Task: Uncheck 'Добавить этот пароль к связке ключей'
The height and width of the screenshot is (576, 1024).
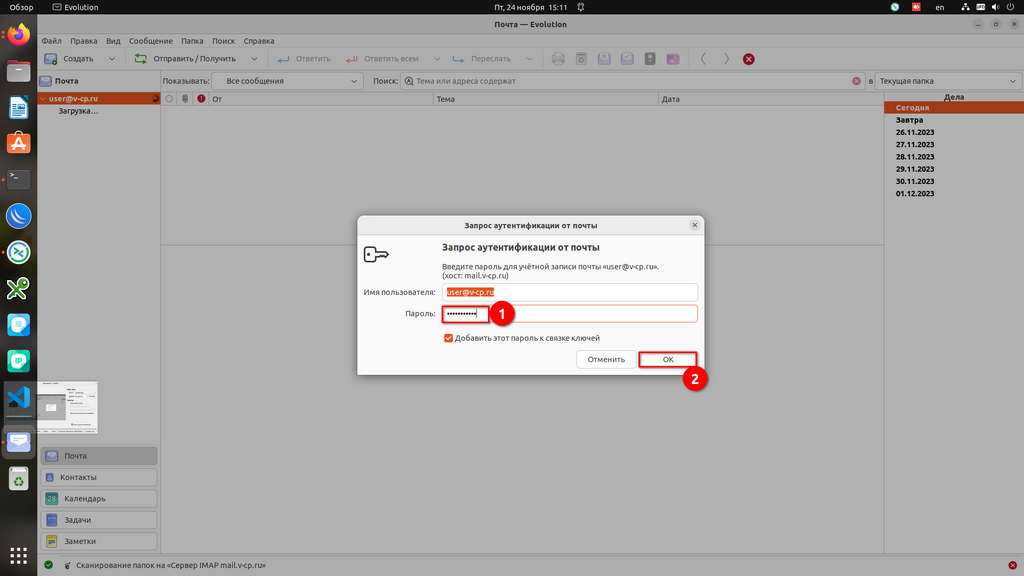Action: (x=449, y=338)
